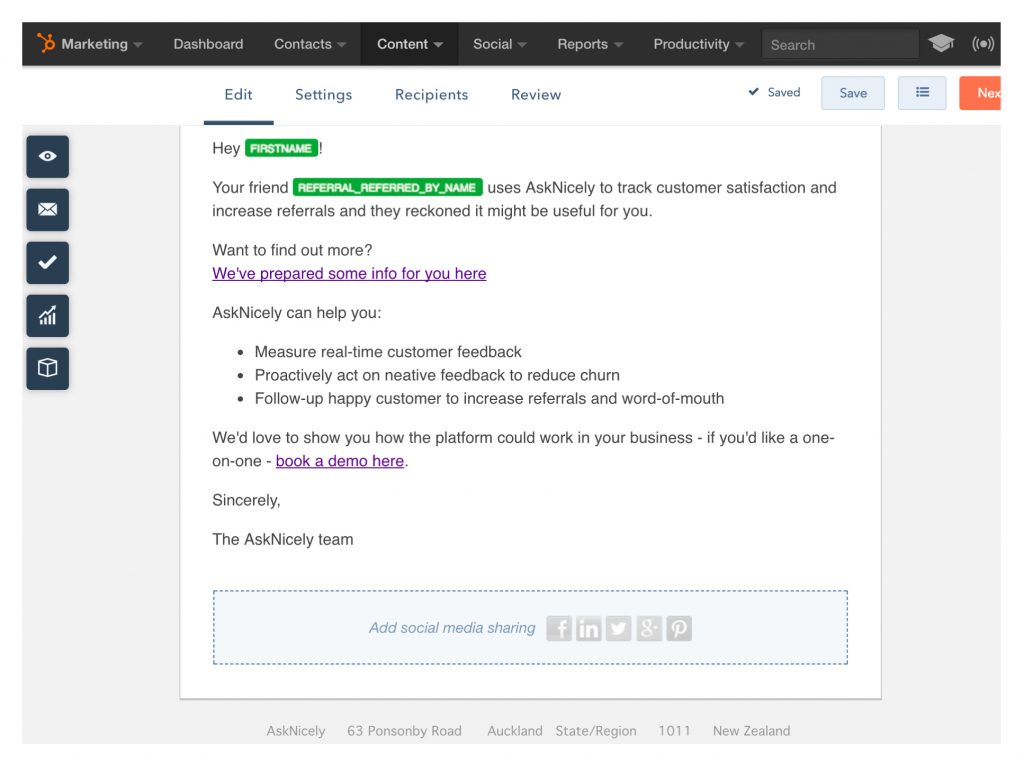The width and height of the screenshot is (1024, 763).
Task: Open the HubSpot Academy graduation cap icon
Action: tap(941, 44)
